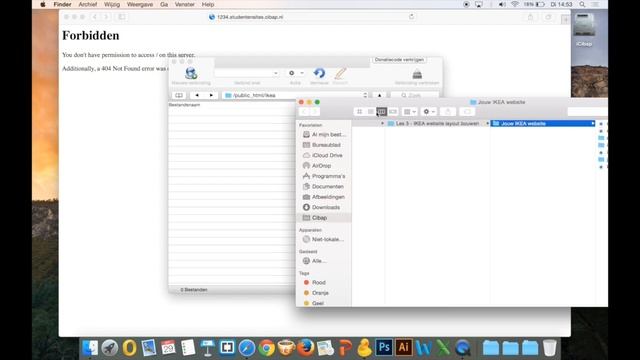Click the Finder edit tags button
640x360 pixels.
tap(467, 111)
